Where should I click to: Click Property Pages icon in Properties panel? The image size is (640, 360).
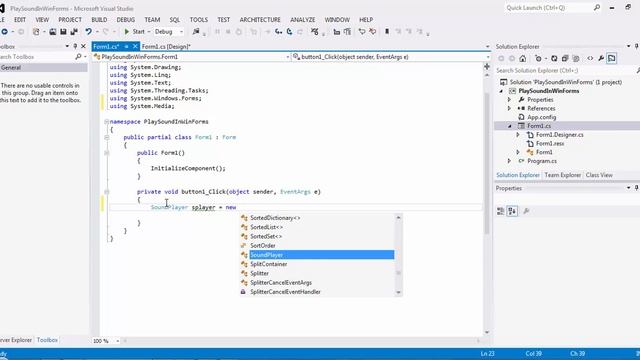[x=527, y=211]
